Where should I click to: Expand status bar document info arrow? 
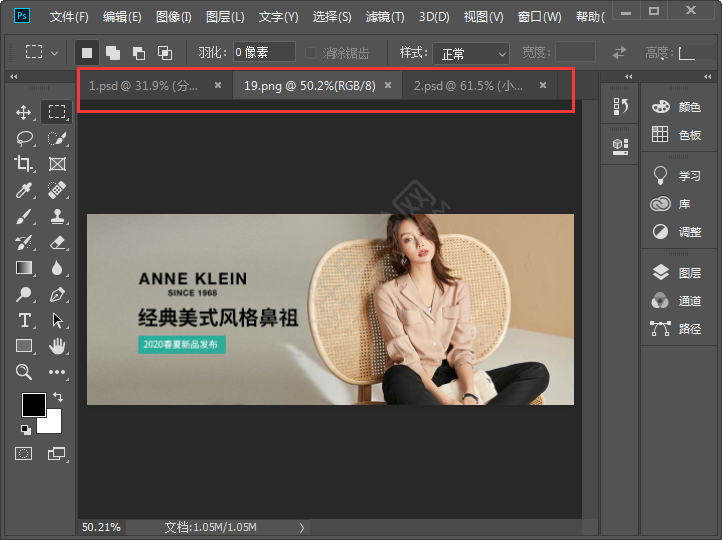[302, 528]
